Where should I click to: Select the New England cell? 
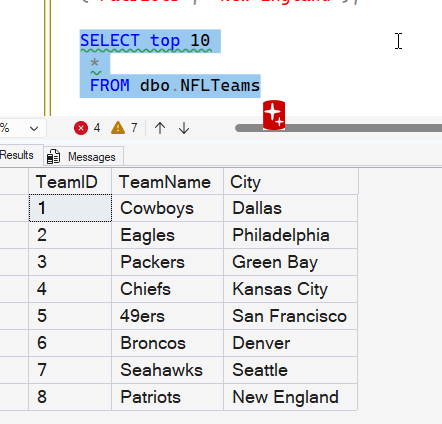click(x=290, y=397)
